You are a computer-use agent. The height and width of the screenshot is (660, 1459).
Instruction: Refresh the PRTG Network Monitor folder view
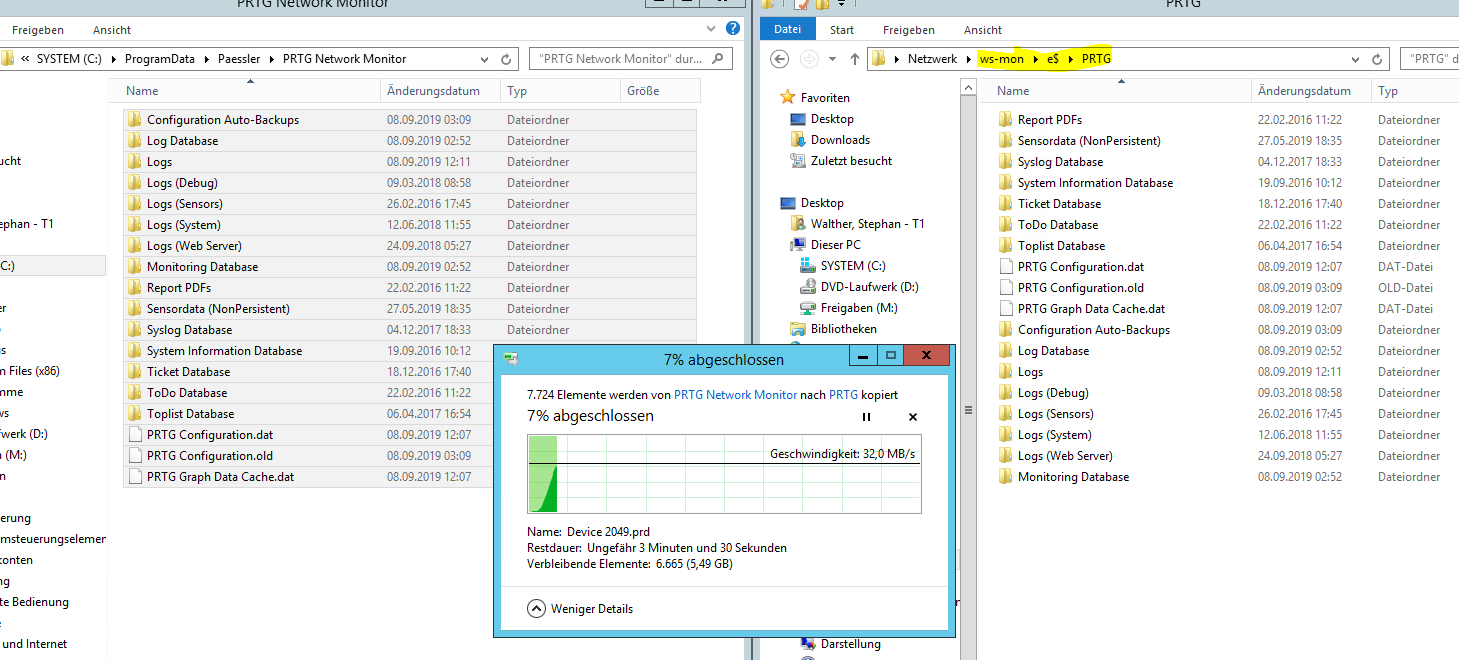pos(506,59)
